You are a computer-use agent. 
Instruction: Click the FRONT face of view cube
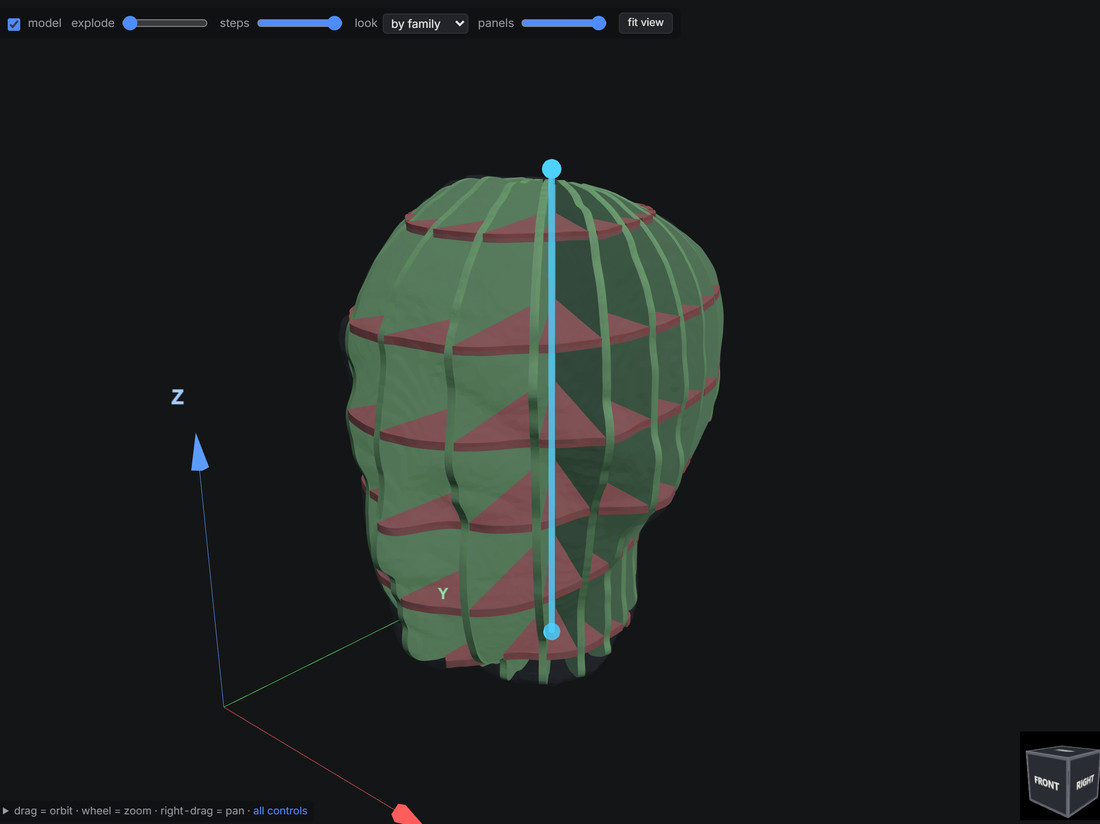pos(1046,783)
